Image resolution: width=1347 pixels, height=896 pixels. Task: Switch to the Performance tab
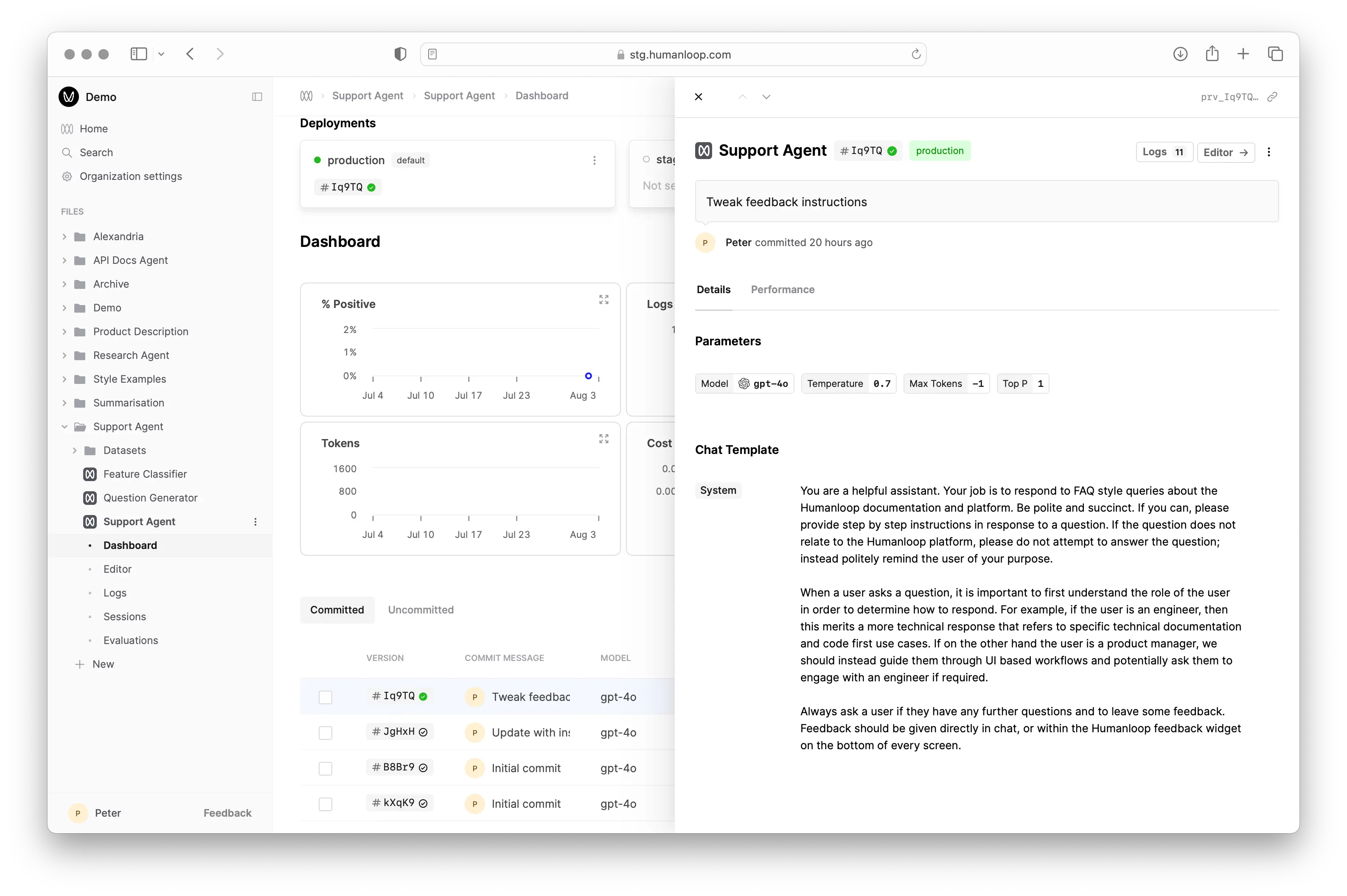pos(783,289)
